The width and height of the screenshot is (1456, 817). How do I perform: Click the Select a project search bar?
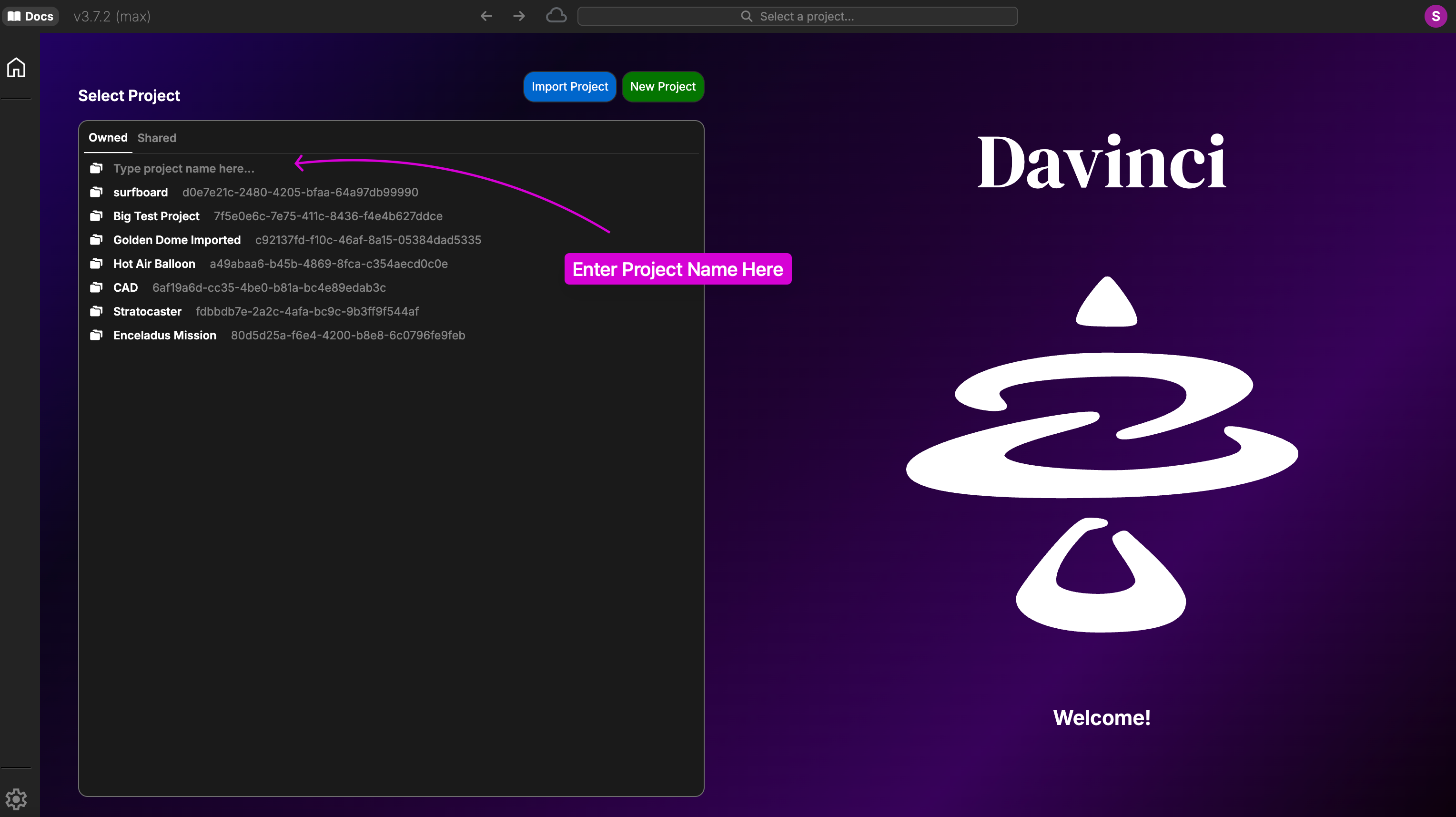tap(797, 16)
